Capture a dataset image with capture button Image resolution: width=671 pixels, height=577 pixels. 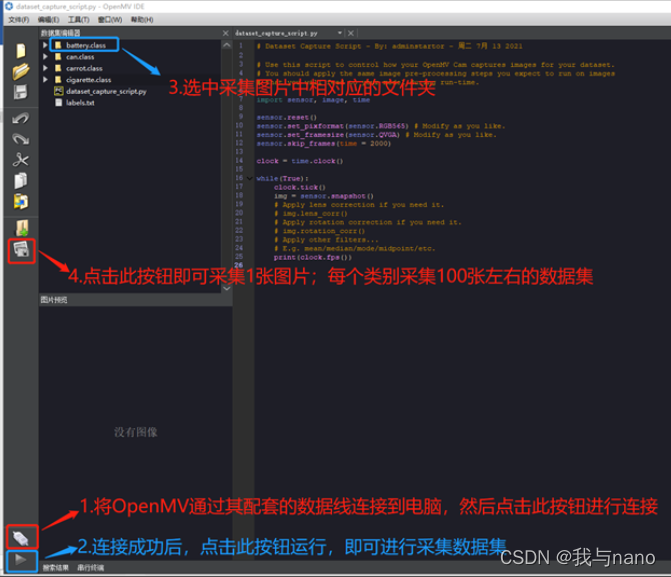[x=22, y=250]
